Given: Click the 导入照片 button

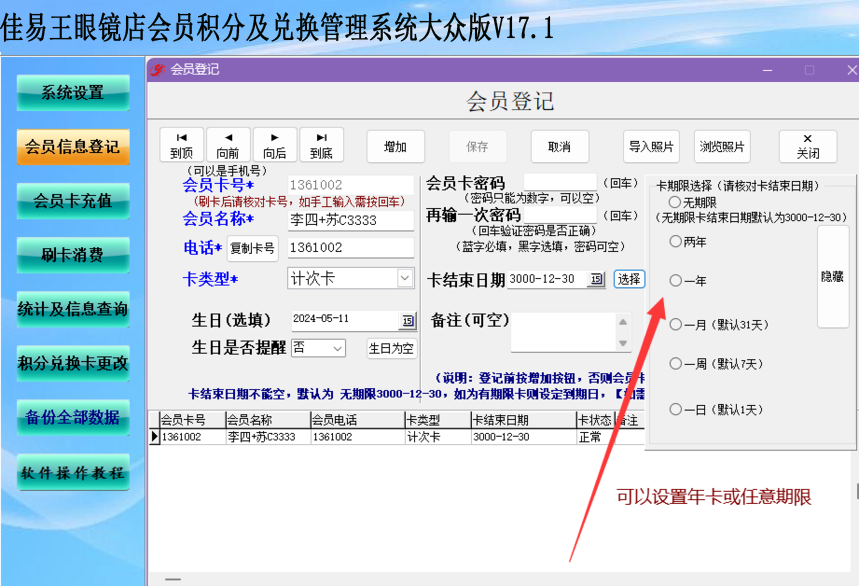Looking at the screenshot, I should [651, 146].
